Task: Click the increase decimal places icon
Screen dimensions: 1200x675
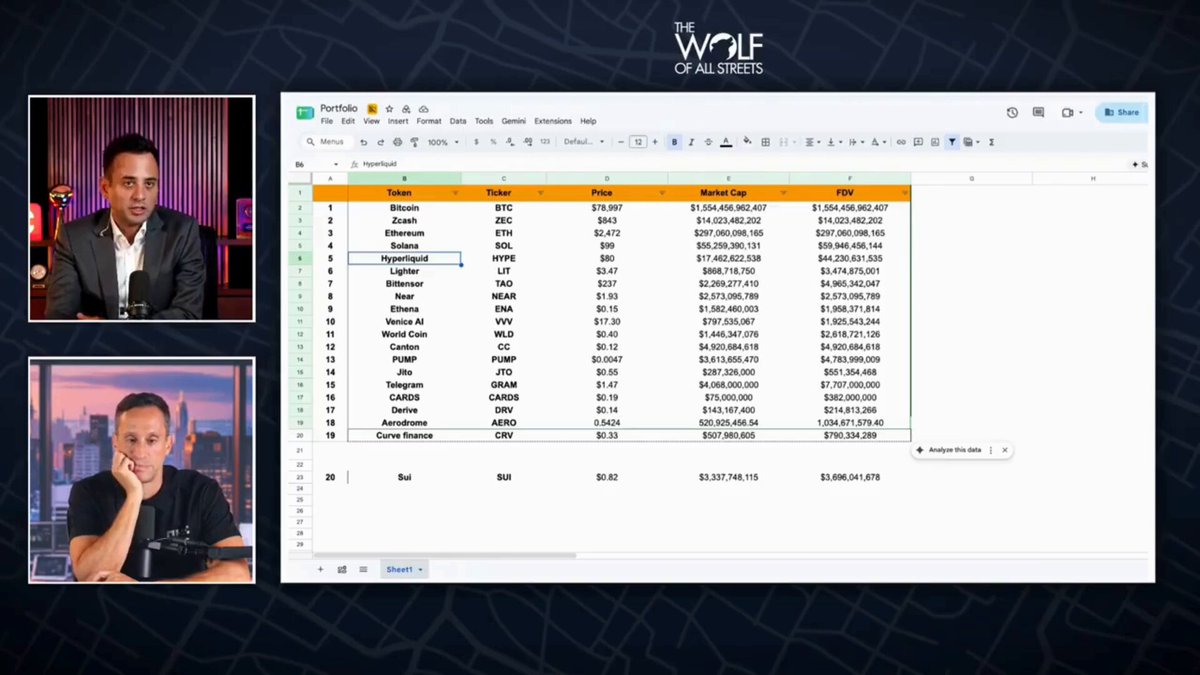Action: pos(527,142)
